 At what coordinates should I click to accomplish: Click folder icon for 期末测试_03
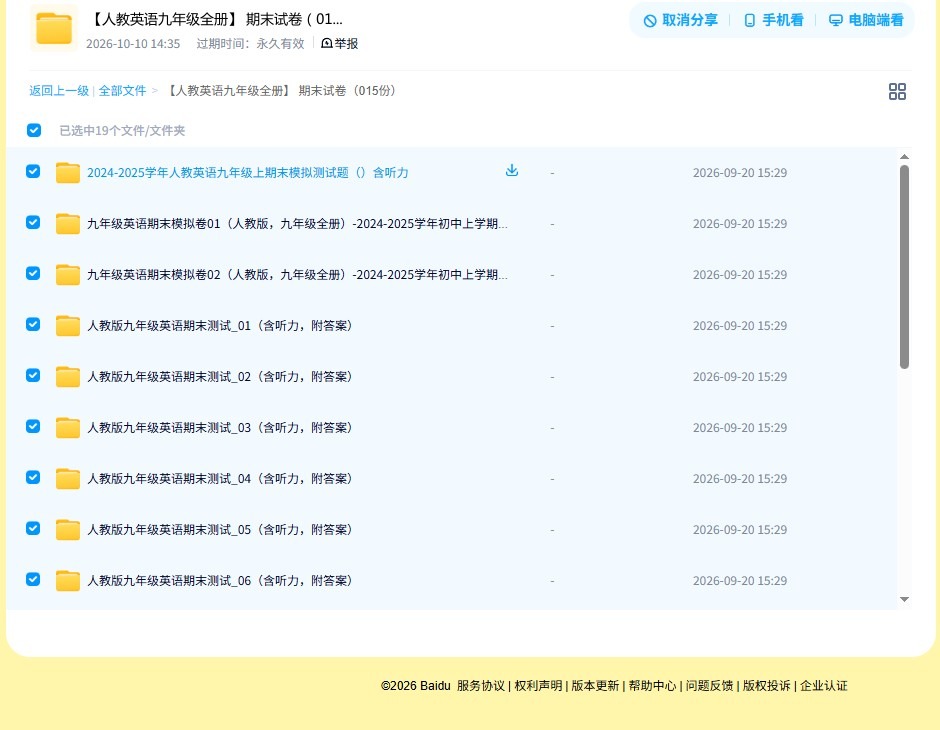click(68, 427)
